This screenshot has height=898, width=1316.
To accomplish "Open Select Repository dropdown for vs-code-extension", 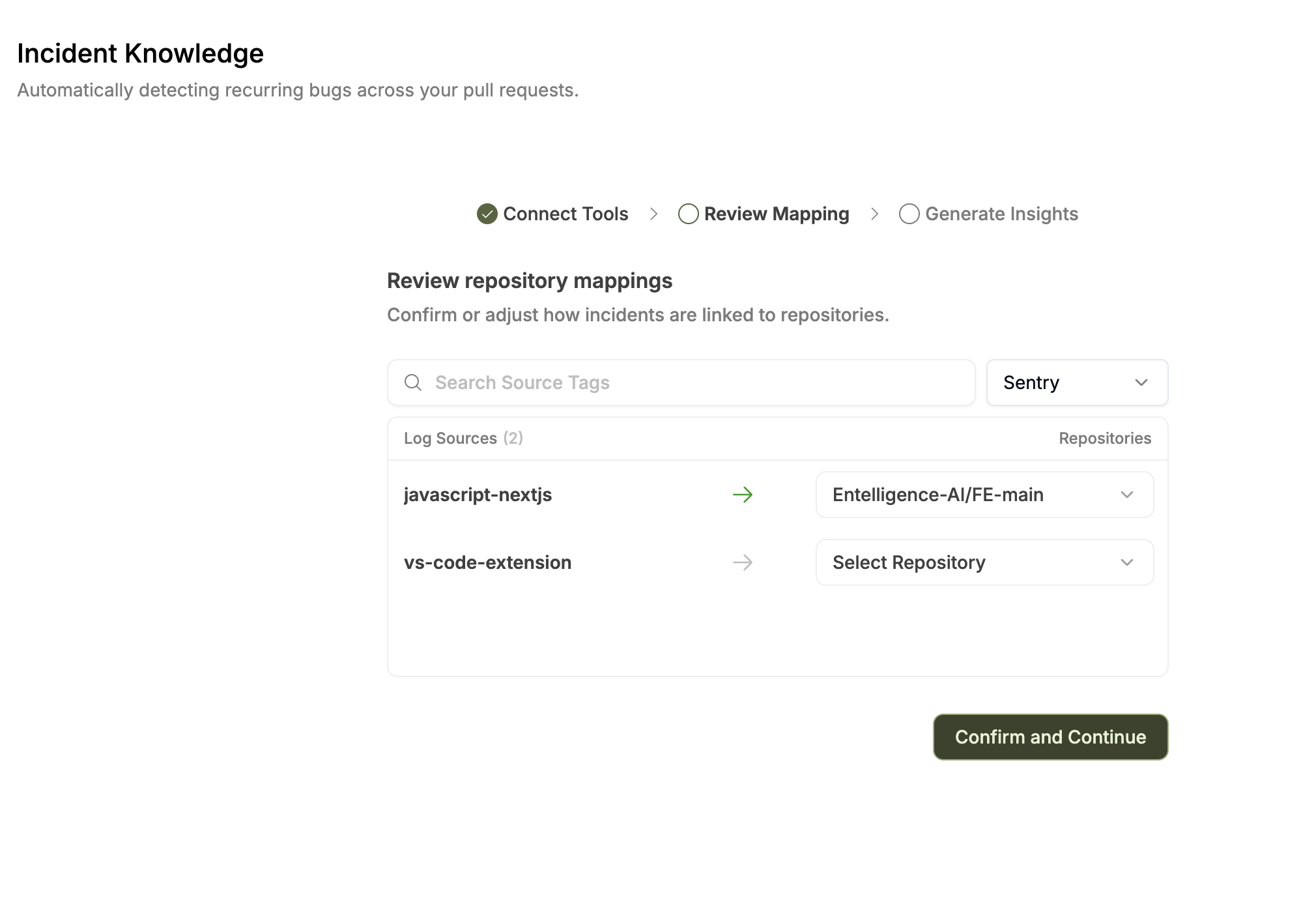I will tap(984, 562).
